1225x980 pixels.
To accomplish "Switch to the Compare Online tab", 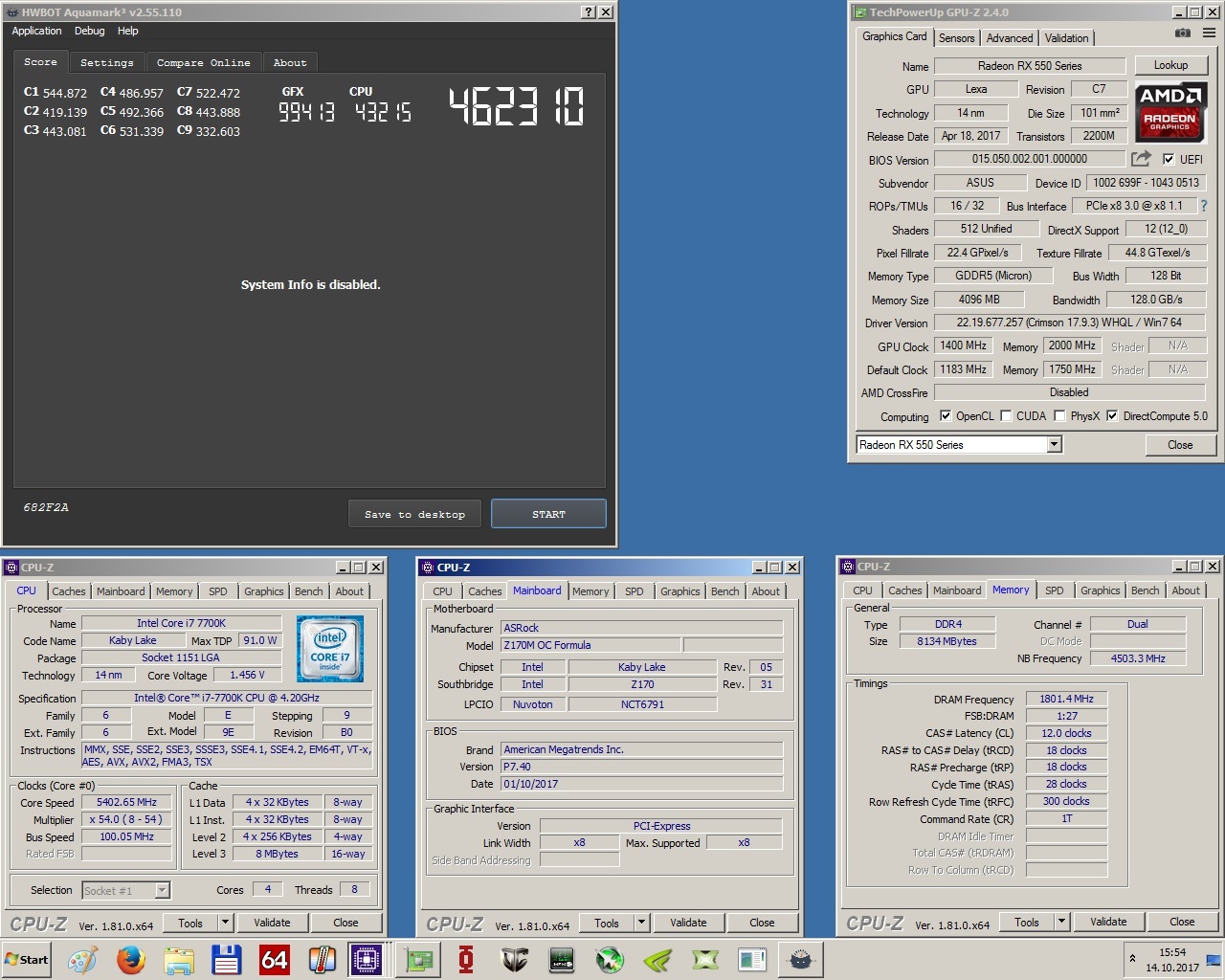I will pyautogui.click(x=203, y=62).
